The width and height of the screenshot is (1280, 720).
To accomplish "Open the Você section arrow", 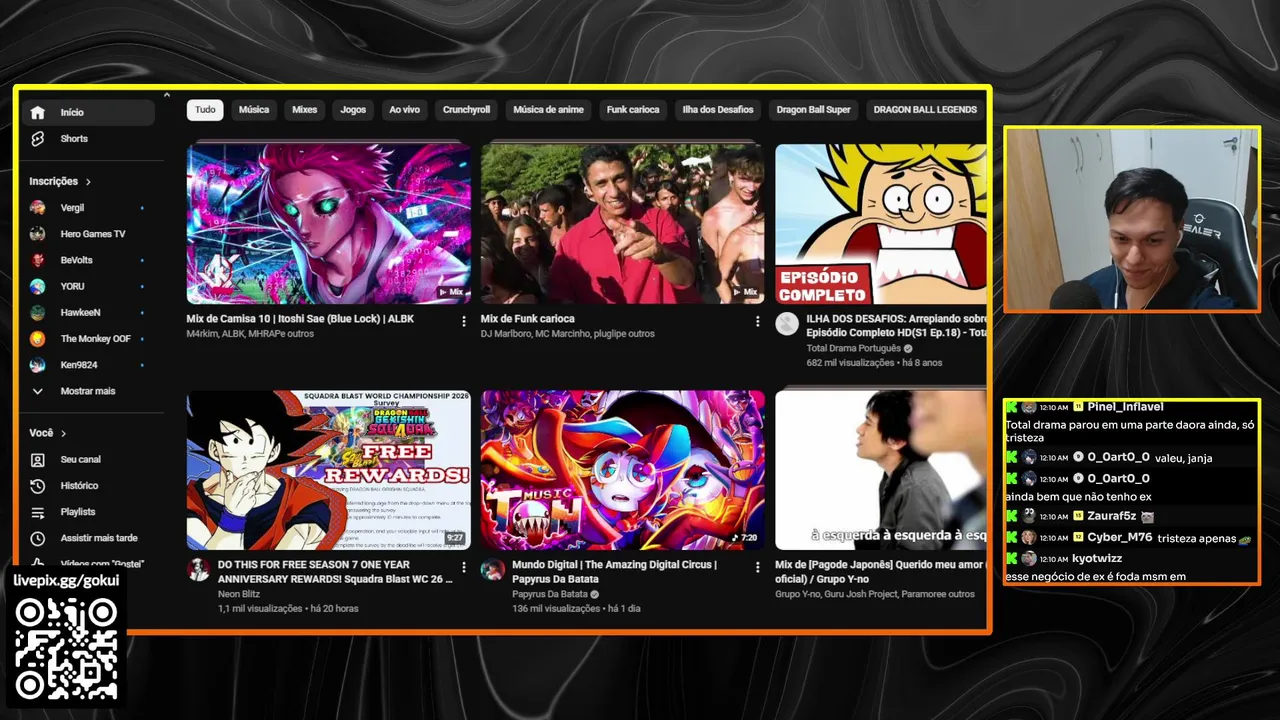I will [63, 433].
